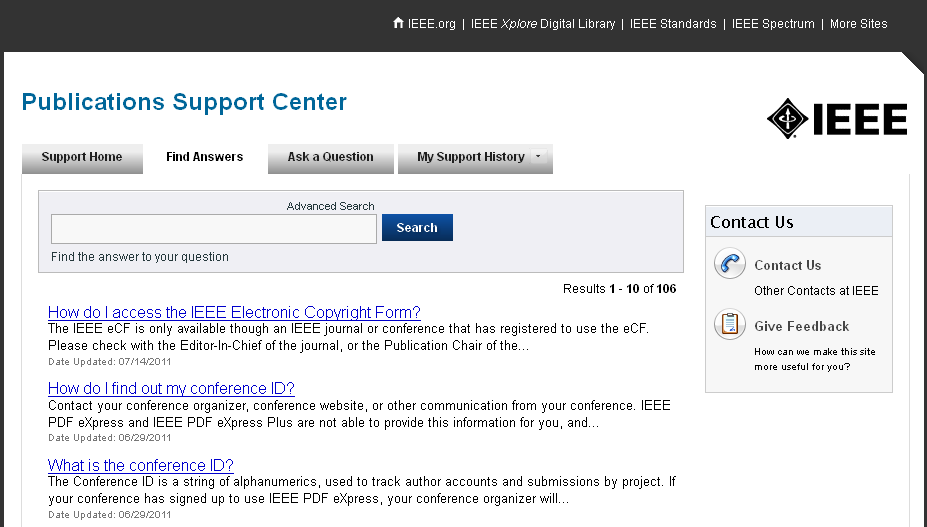Open the IEEE Electronic Copyright Form question
This screenshot has width=927, height=527.
[x=234, y=312]
